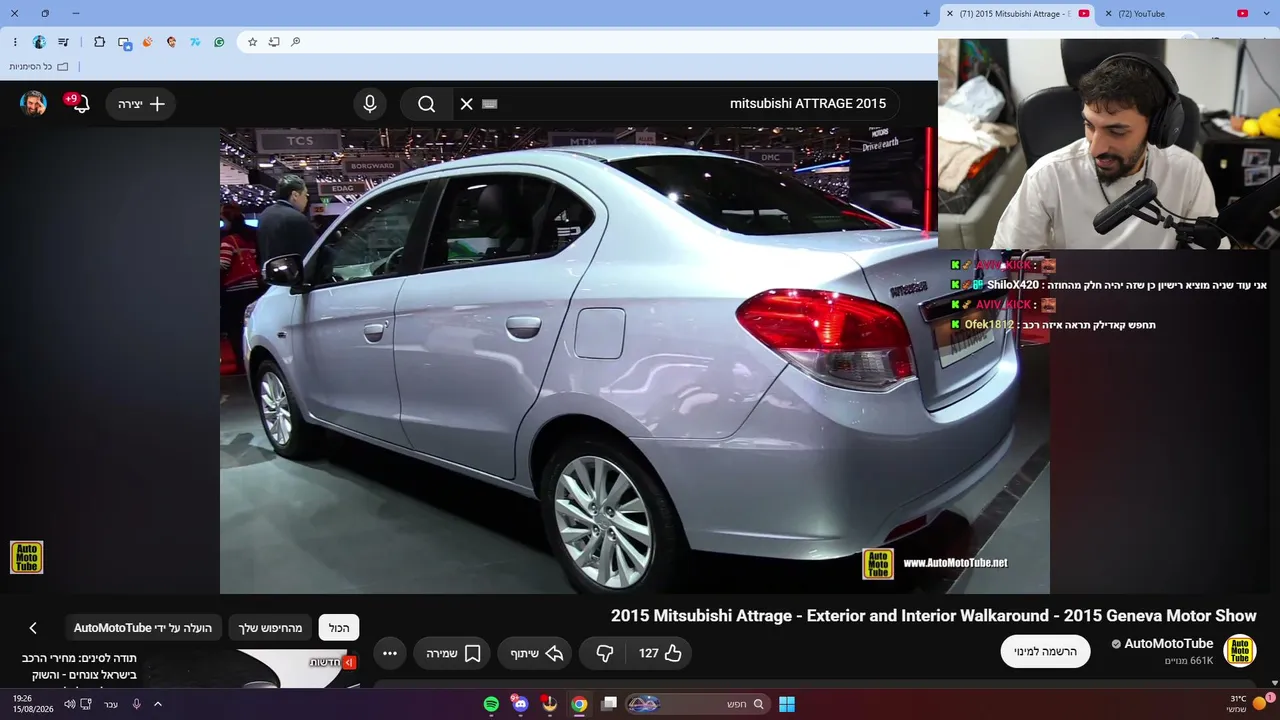
Task: Clear the search query with the X
Action: click(x=466, y=104)
